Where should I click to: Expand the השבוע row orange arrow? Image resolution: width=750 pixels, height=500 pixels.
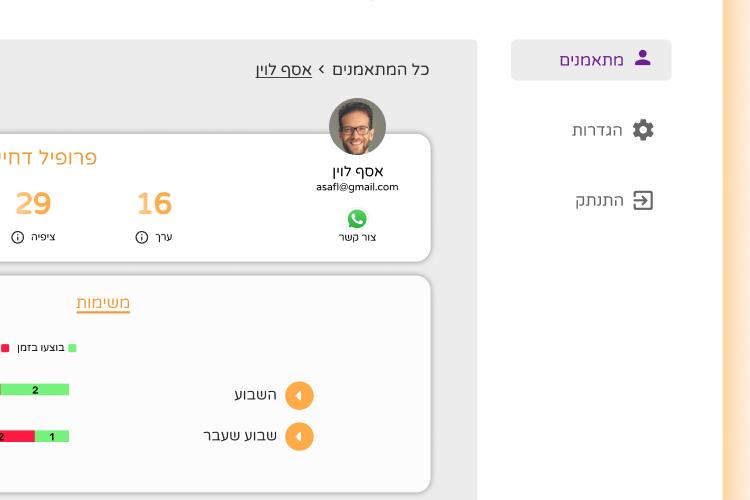coord(299,395)
